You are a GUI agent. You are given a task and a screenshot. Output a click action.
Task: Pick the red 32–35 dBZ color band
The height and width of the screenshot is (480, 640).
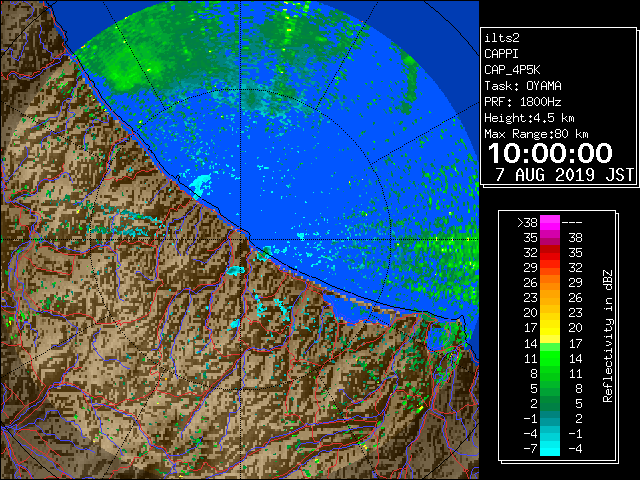tap(550, 253)
